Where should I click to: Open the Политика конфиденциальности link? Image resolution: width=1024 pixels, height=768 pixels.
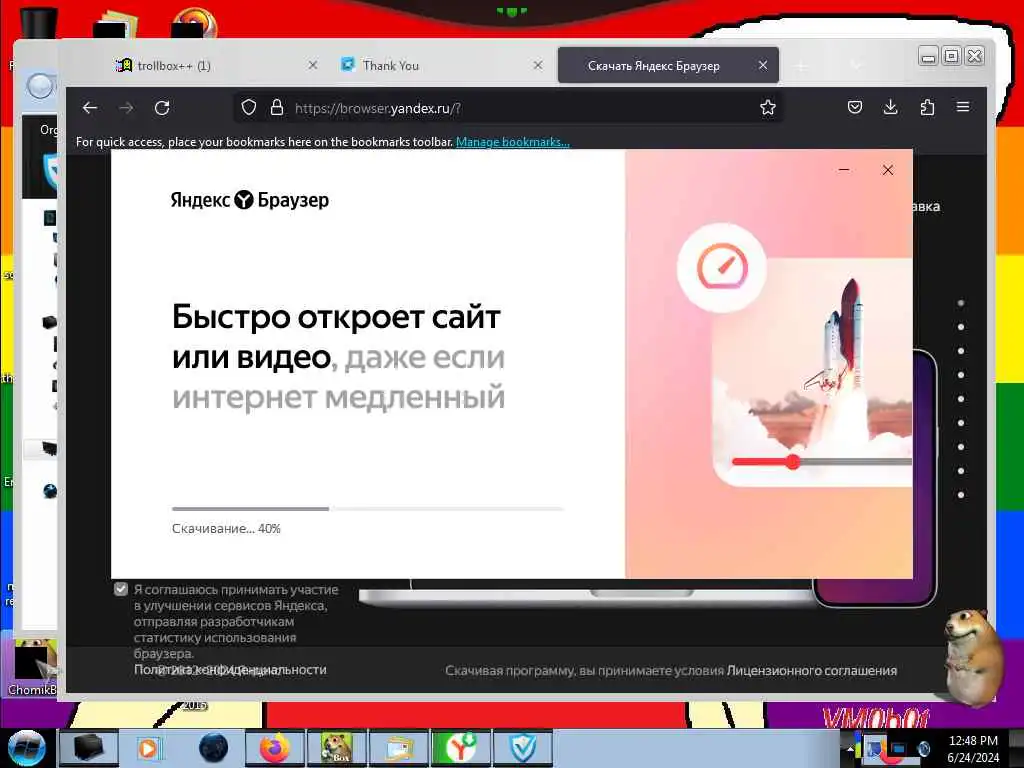click(230, 669)
